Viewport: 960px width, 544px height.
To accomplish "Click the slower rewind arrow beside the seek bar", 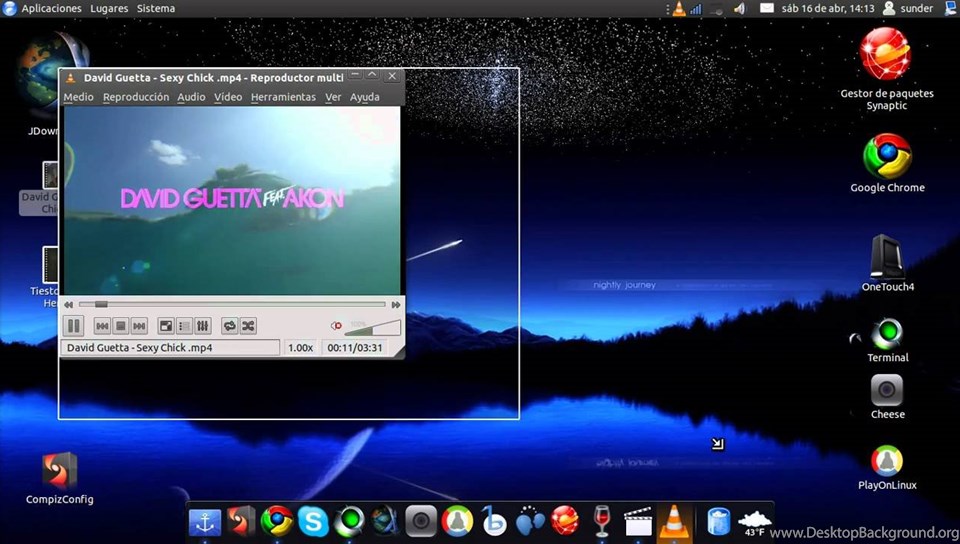I will click(x=69, y=305).
